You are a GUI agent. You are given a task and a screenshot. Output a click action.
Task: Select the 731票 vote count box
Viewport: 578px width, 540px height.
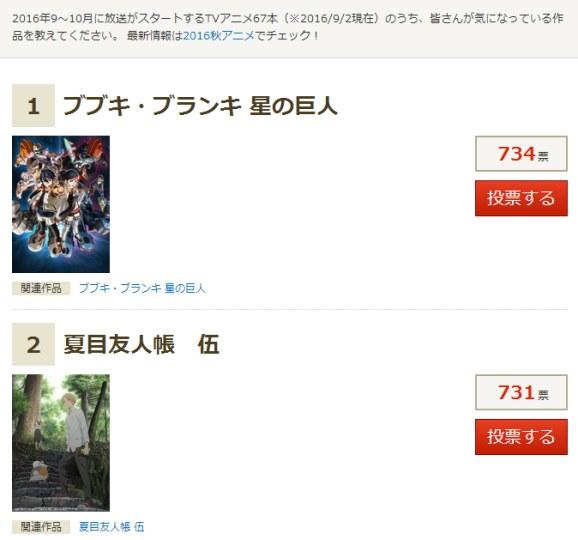click(x=521, y=392)
